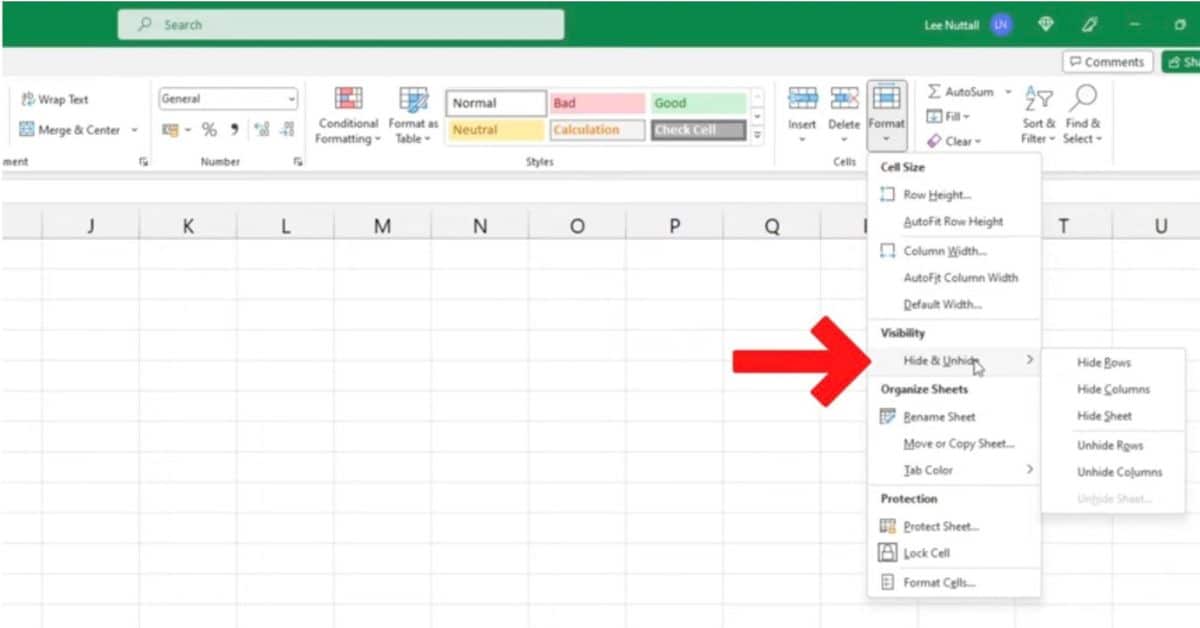This screenshot has width=1200, height=628.
Task: Open the Number group dialog launcher
Action: tap(298, 162)
